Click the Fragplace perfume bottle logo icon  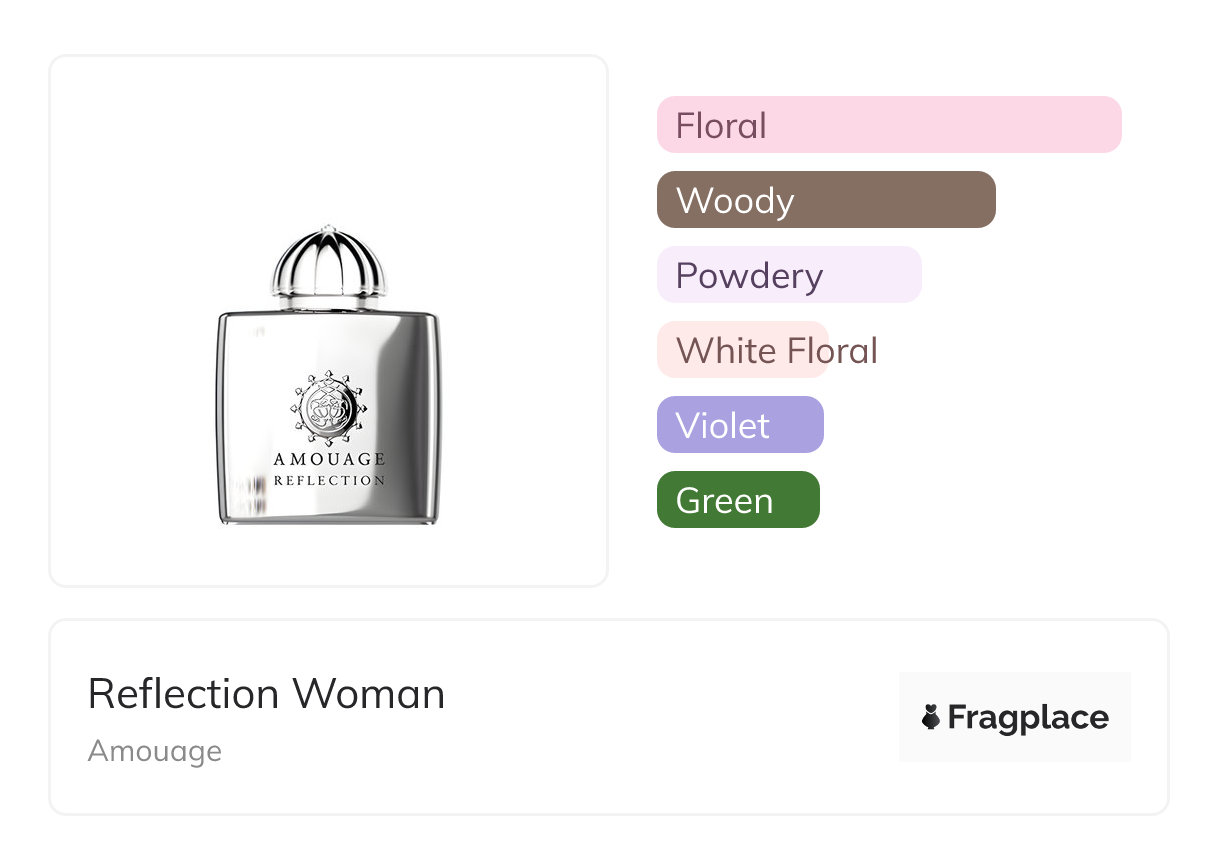(x=931, y=717)
